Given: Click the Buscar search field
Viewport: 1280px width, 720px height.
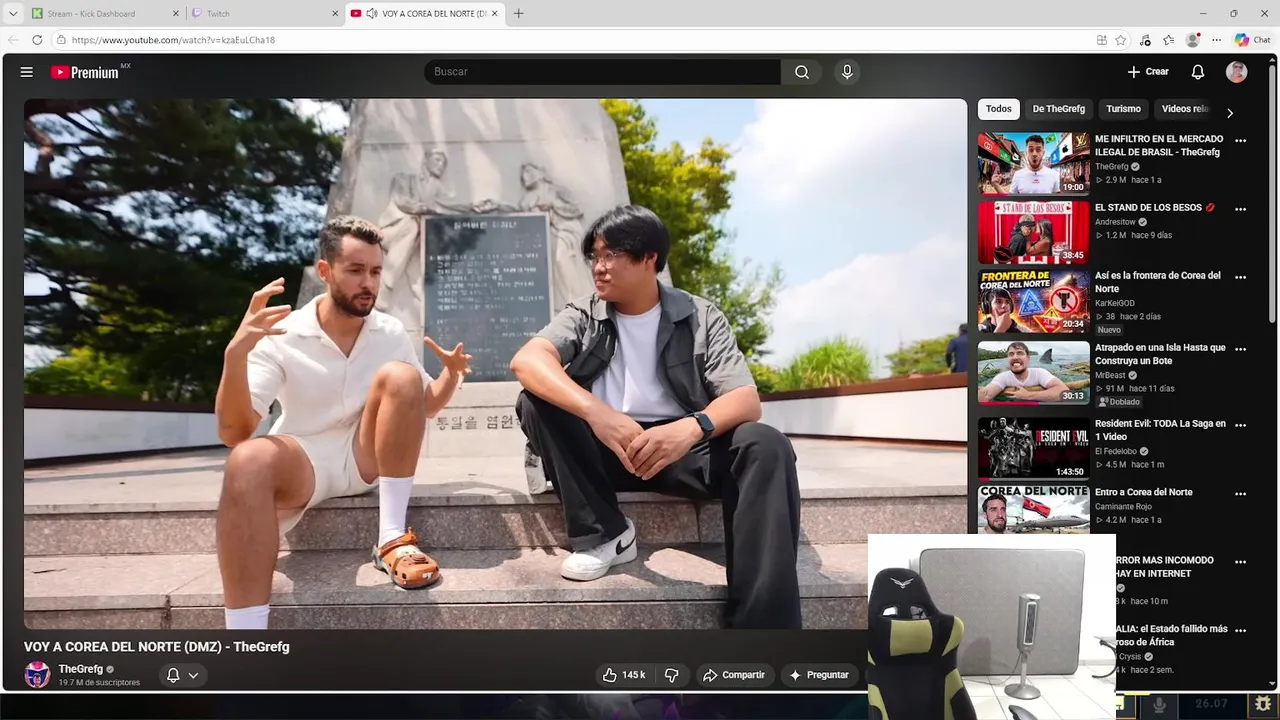Looking at the screenshot, I should (602, 72).
